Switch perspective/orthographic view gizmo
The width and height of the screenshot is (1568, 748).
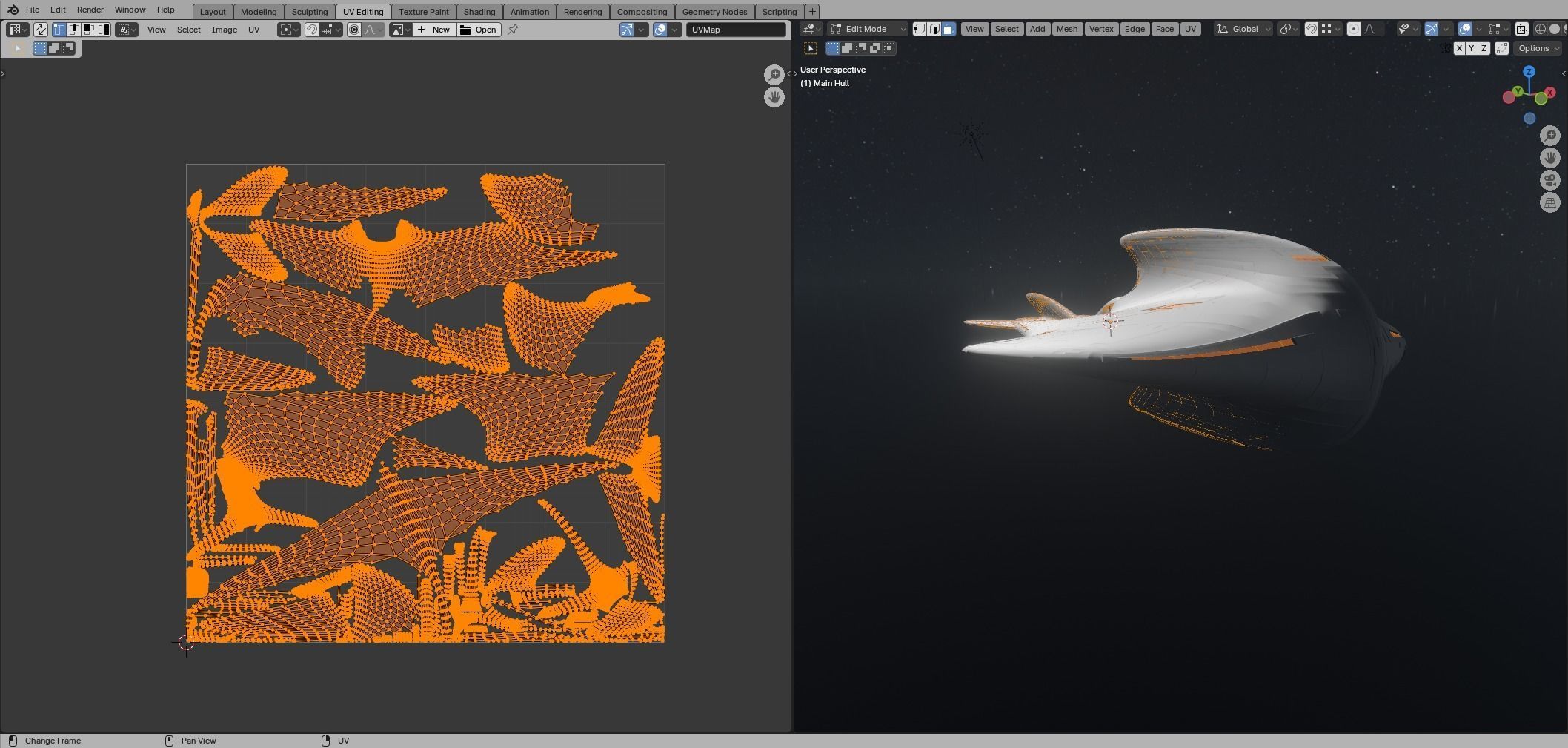(x=1550, y=202)
